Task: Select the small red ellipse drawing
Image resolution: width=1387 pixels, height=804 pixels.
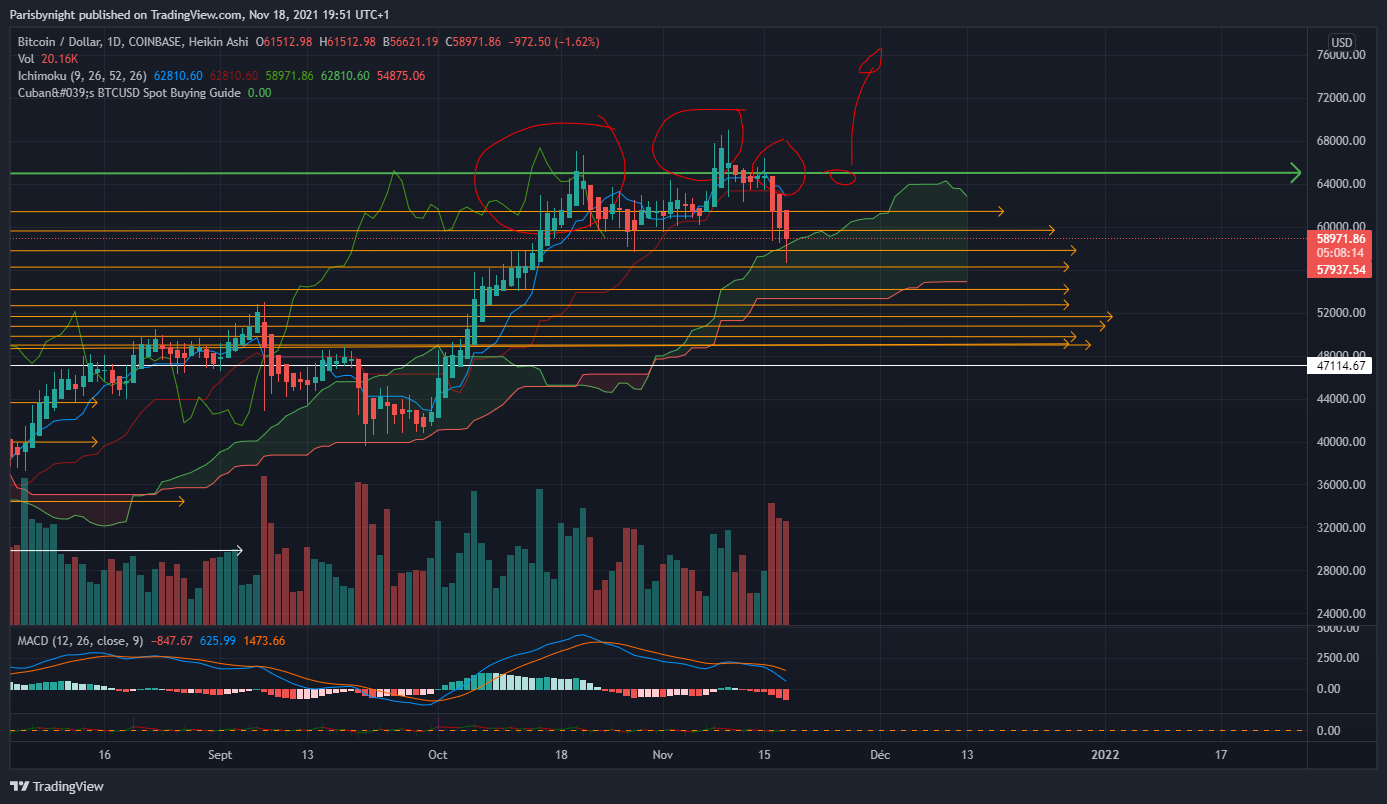Action: 842,177
